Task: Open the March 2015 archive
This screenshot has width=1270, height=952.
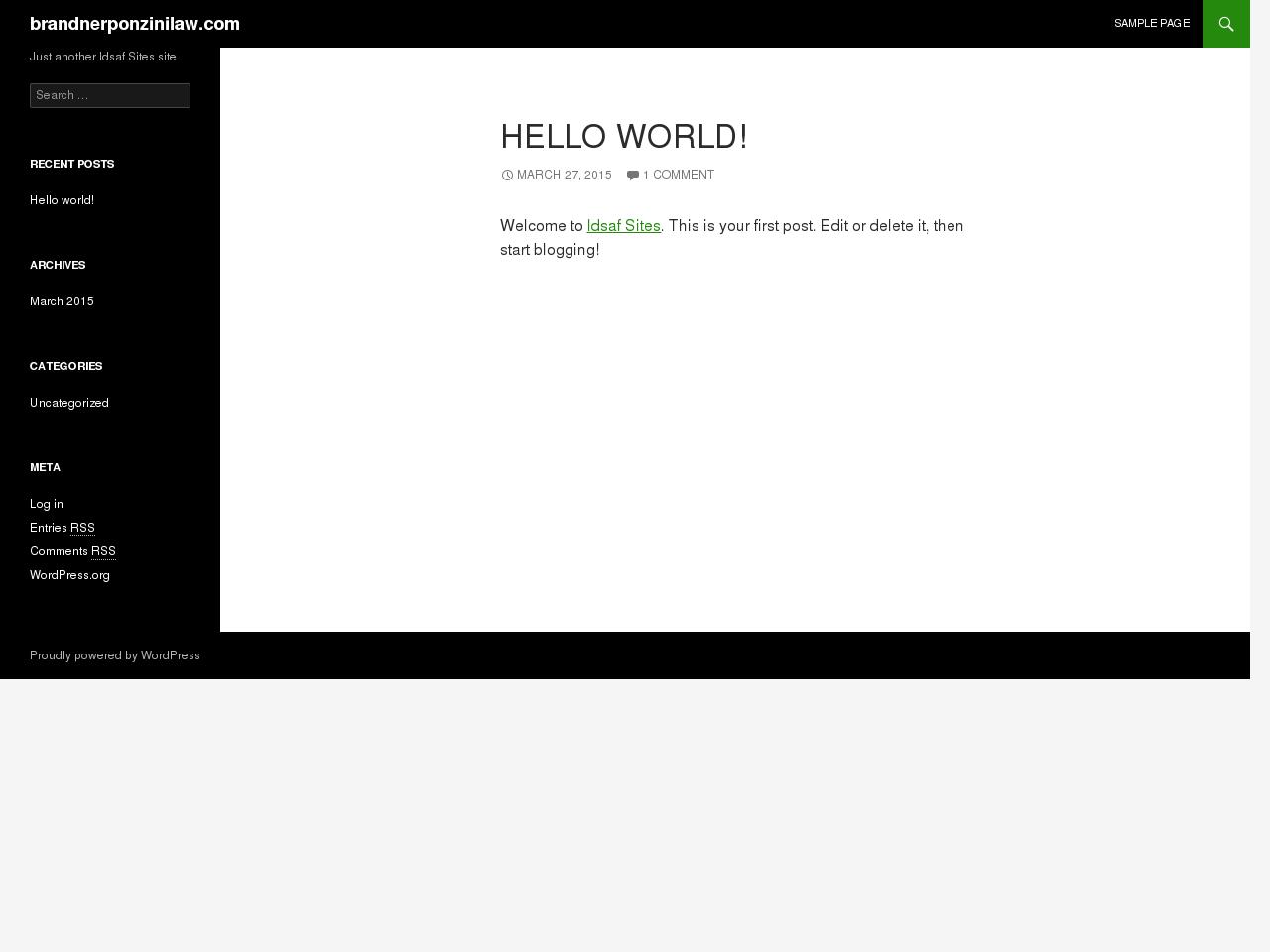Action: coord(62,301)
